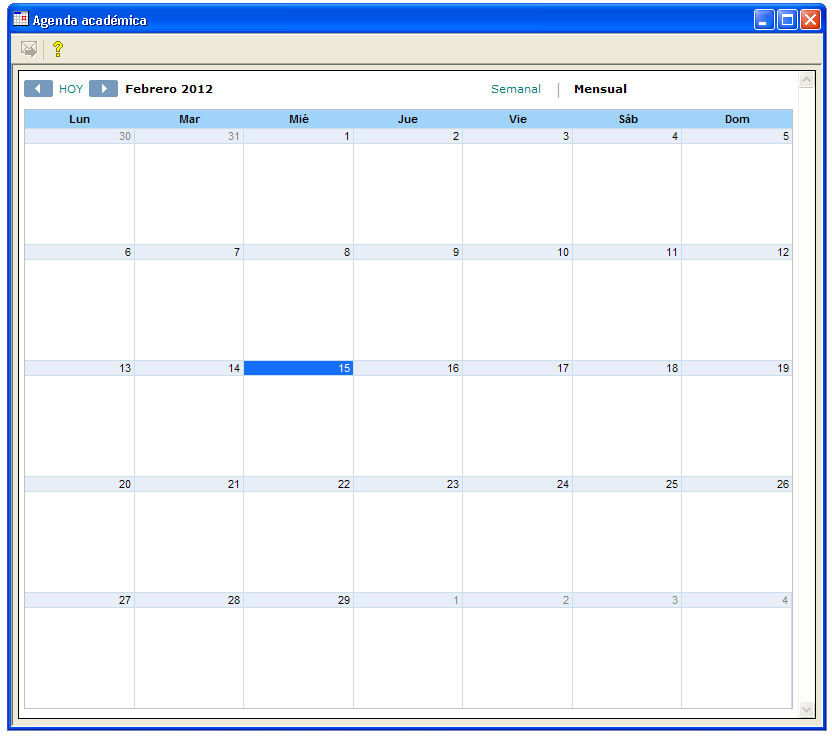Click the Sáb column header
The image size is (832, 737).
628,119
